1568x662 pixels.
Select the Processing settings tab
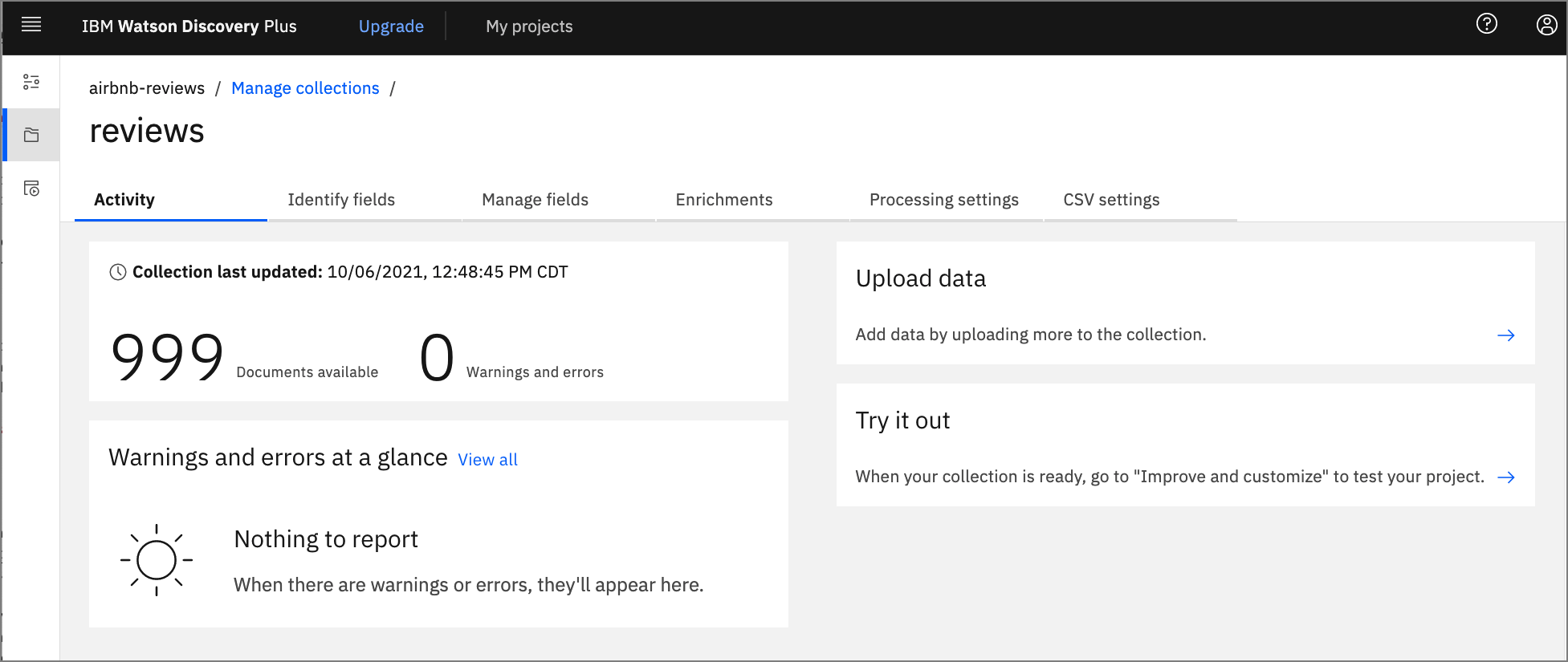click(943, 200)
